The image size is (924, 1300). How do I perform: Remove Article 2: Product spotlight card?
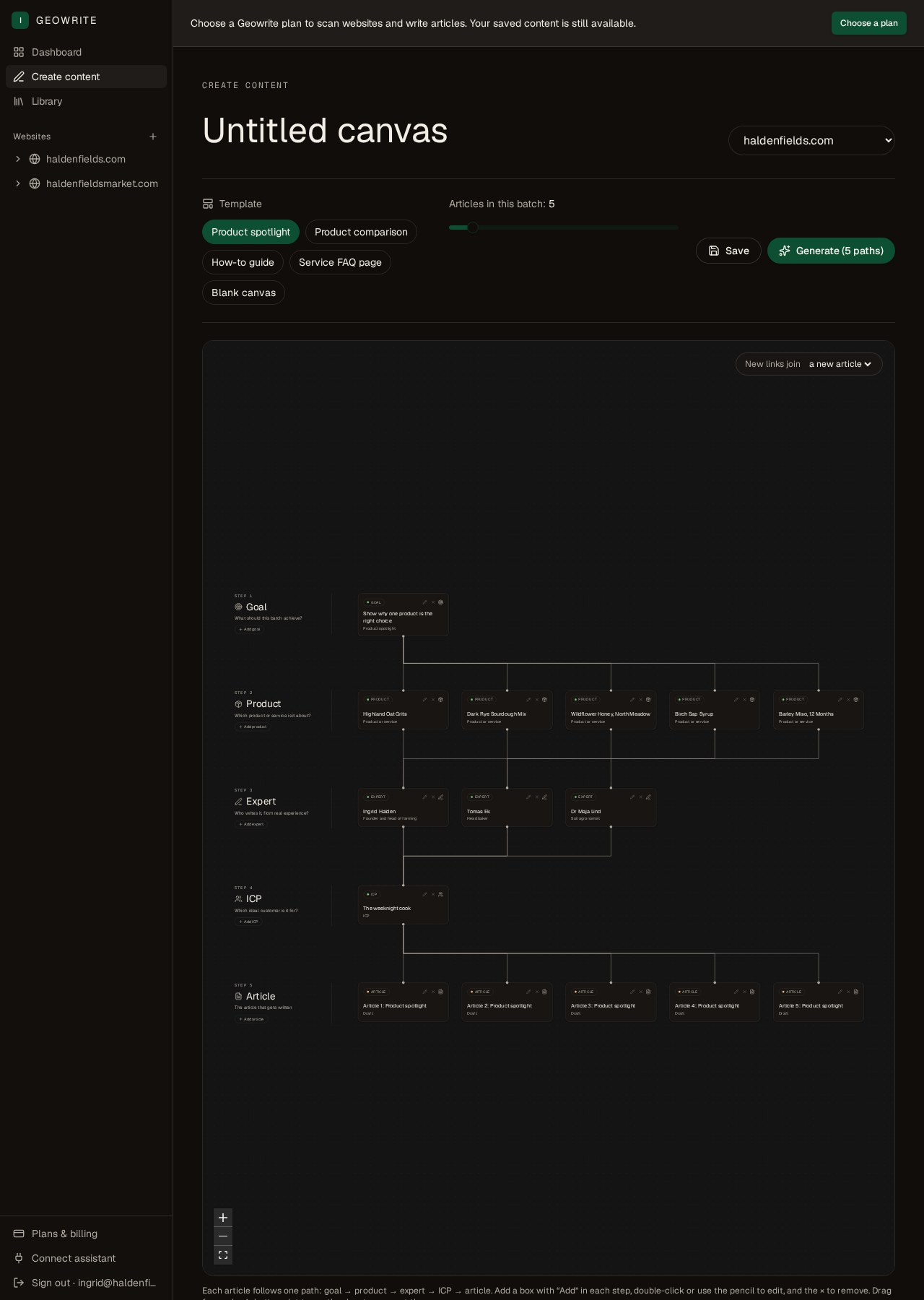click(x=537, y=992)
